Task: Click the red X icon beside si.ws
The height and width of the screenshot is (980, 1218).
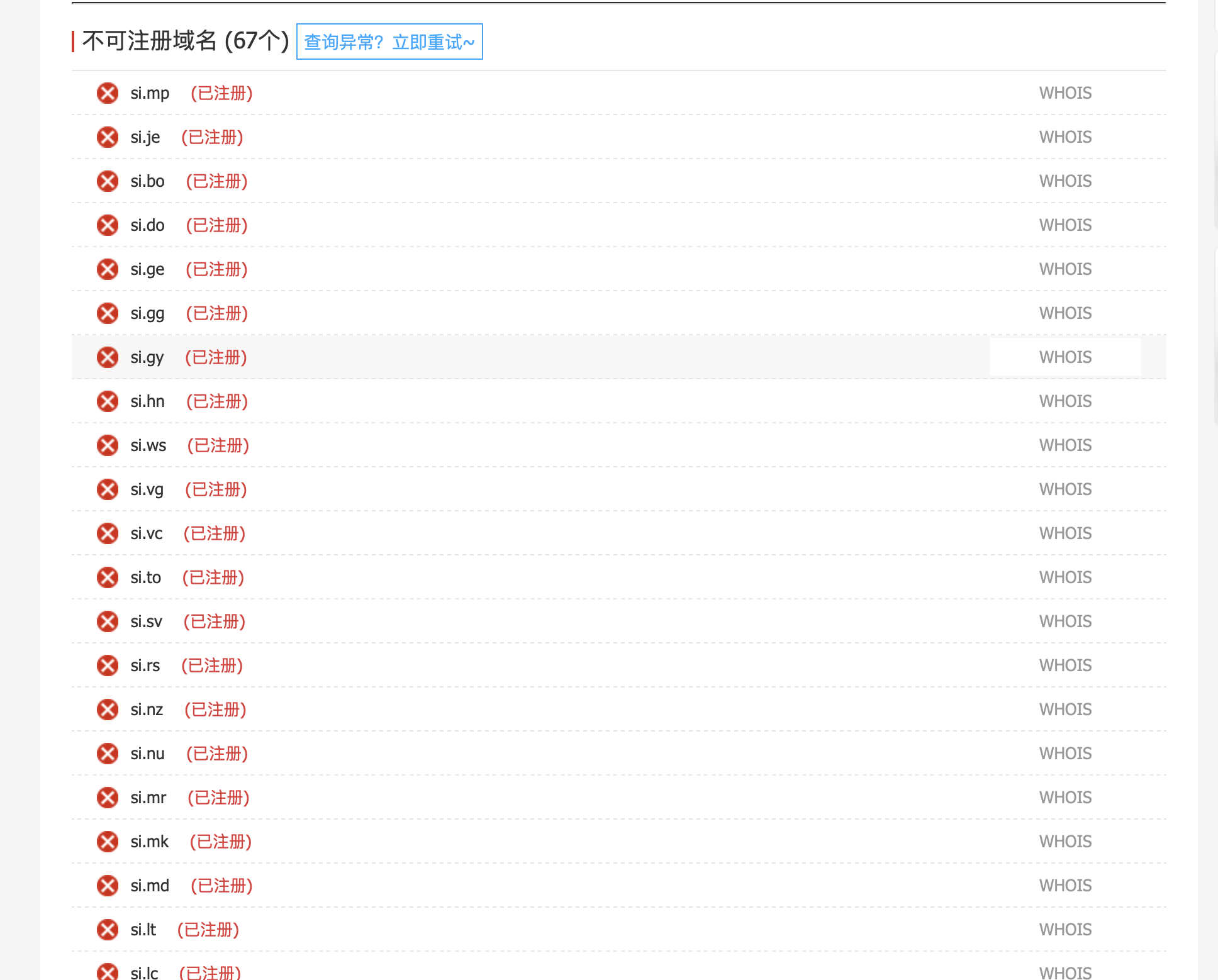Action: click(108, 445)
